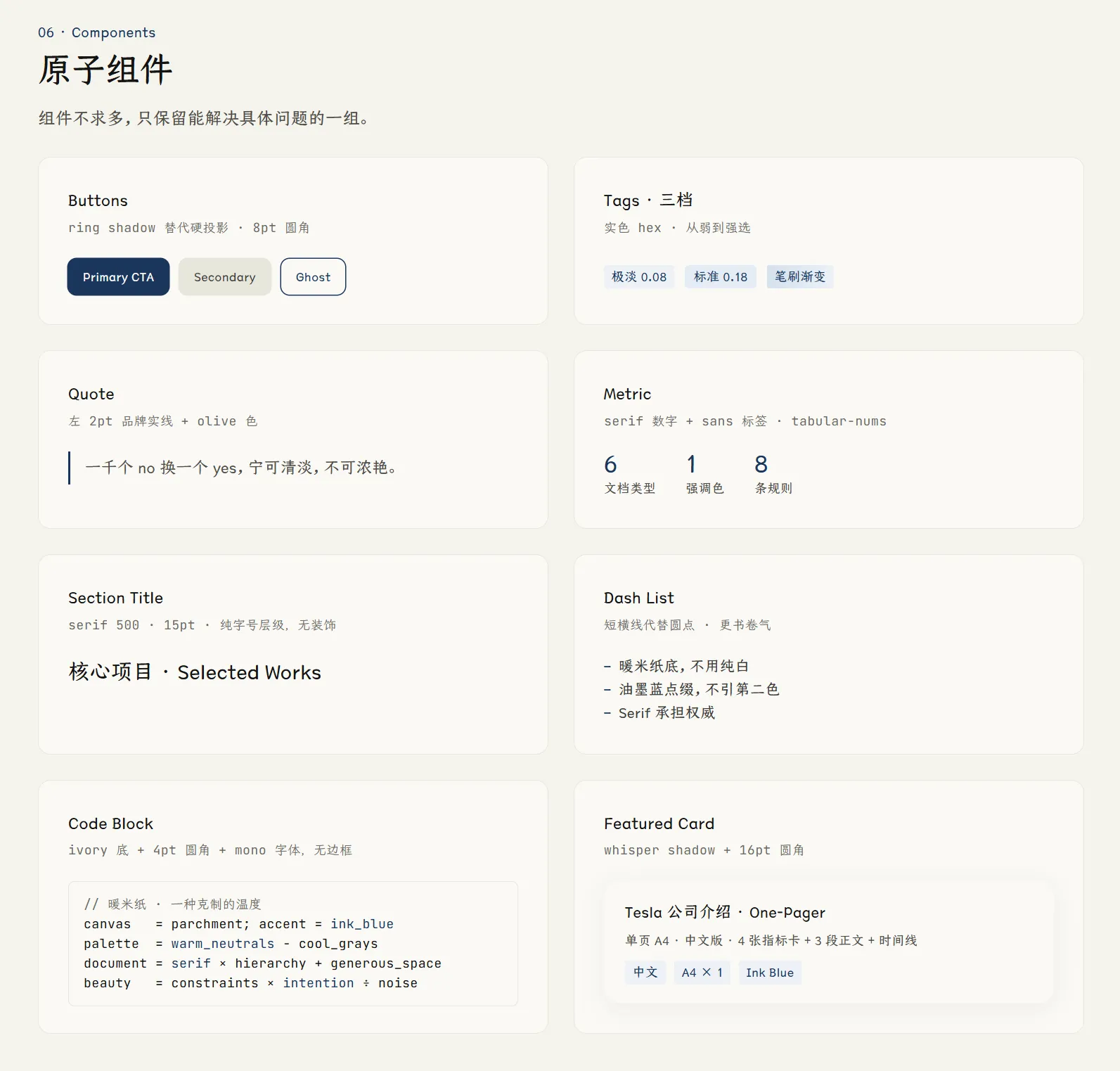The width and height of the screenshot is (1120, 1071).
Task: Click the Metric card title
Action: point(627,394)
